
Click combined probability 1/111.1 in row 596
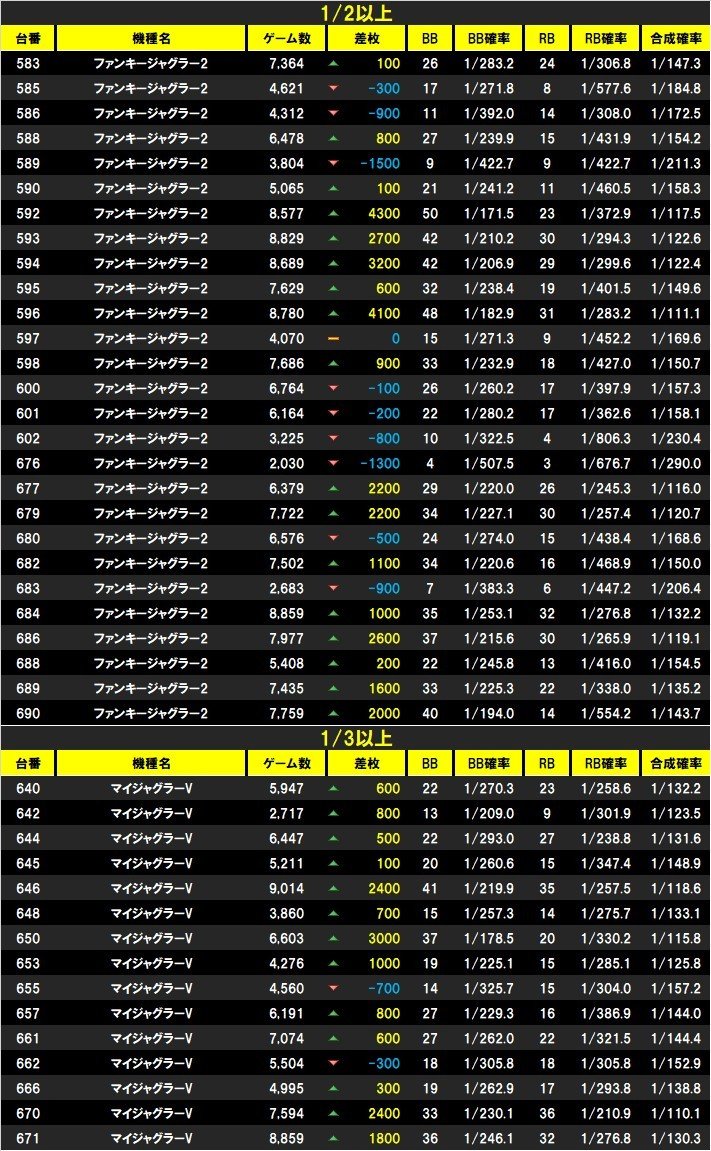(676, 313)
